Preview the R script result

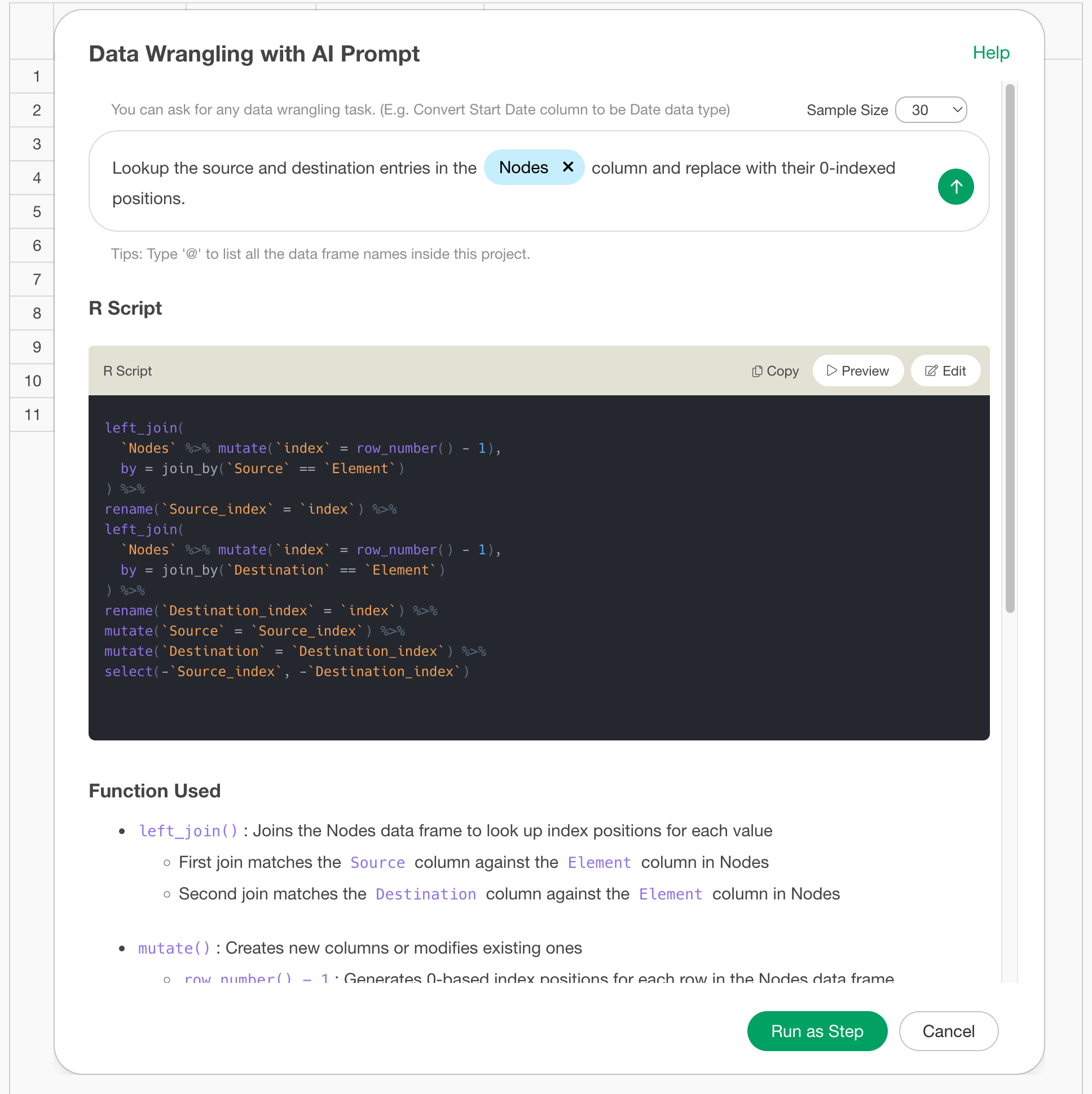(x=857, y=371)
